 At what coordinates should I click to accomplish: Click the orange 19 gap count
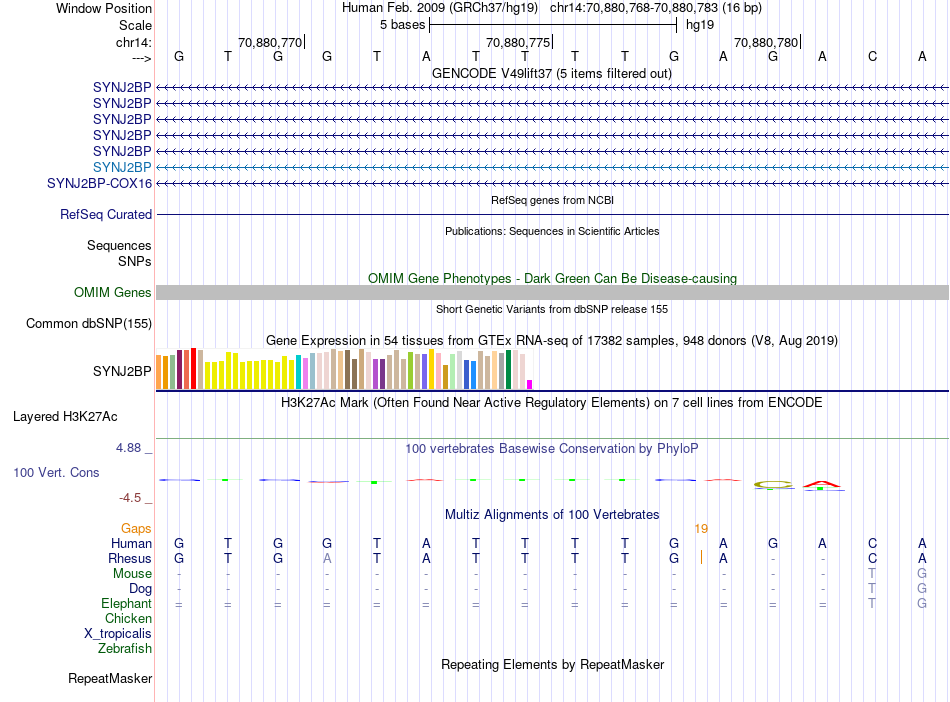(x=701, y=529)
